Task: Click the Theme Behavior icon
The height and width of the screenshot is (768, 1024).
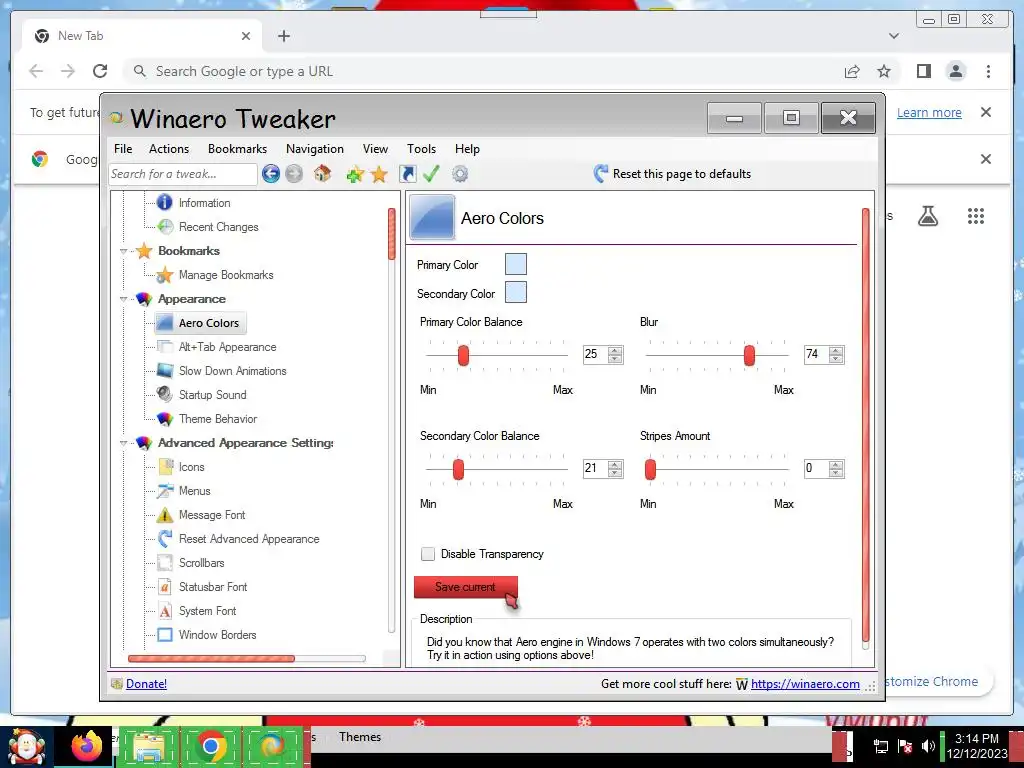Action: (x=165, y=419)
